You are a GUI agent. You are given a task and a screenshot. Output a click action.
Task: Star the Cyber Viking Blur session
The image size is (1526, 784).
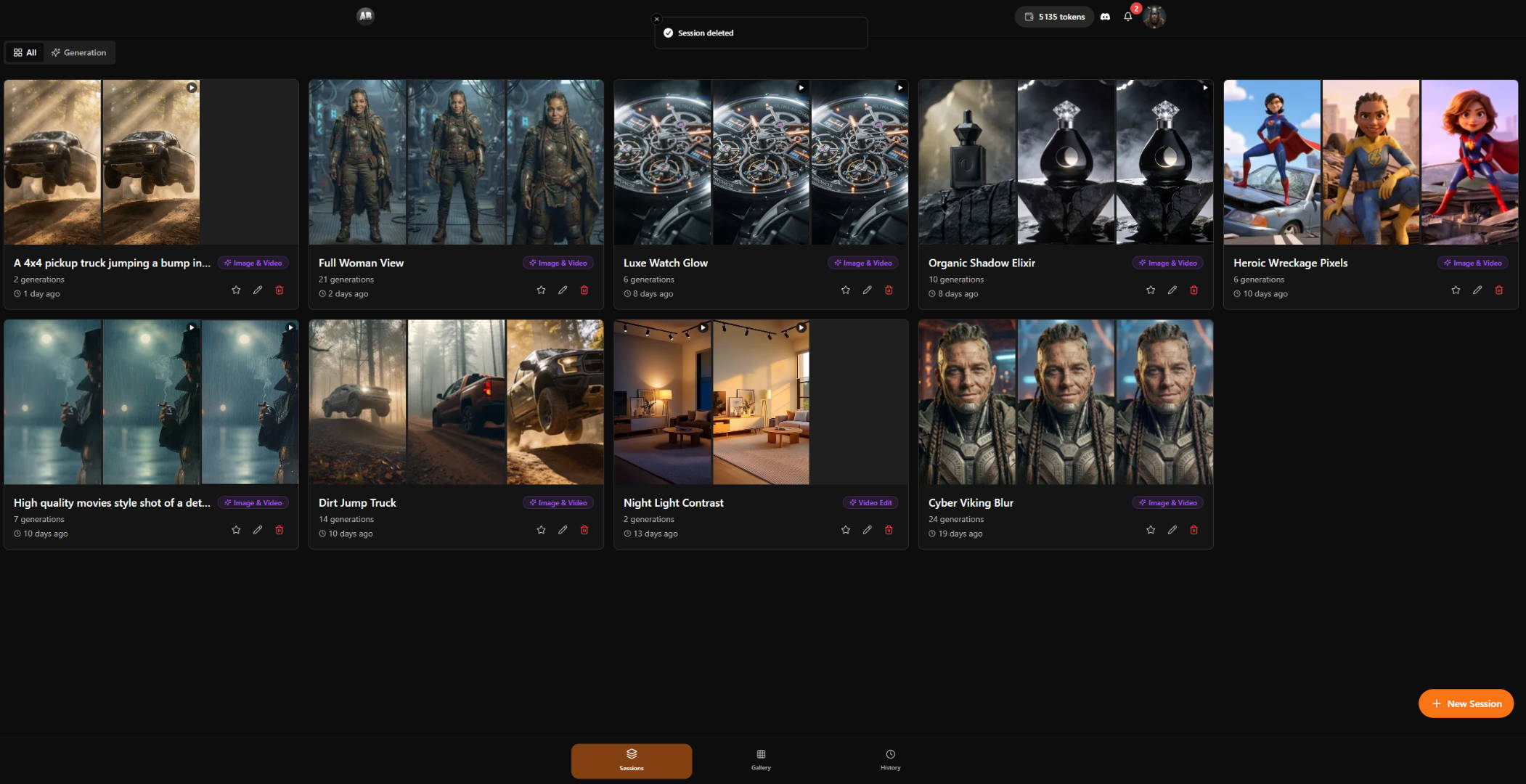click(x=1151, y=530)
